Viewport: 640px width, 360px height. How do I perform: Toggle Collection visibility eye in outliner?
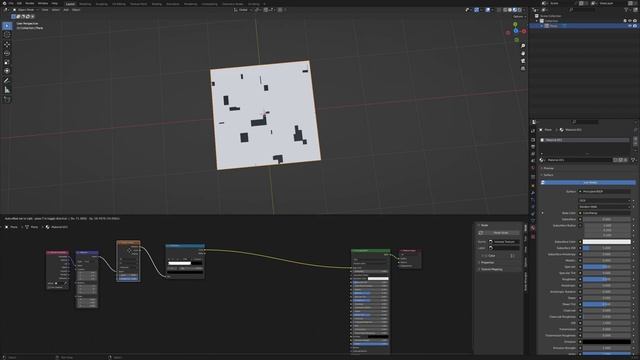point(630,21)
